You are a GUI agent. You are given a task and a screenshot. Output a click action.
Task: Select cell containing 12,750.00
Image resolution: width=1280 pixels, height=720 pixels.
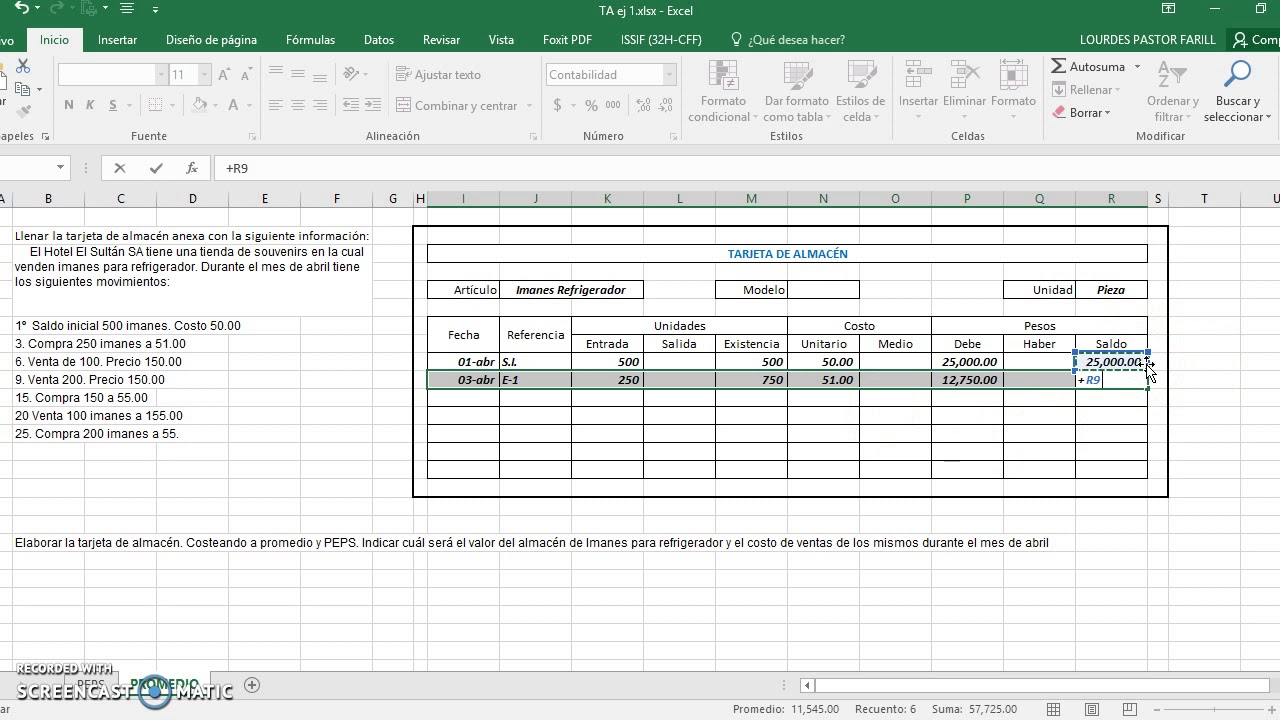[967, 380]
